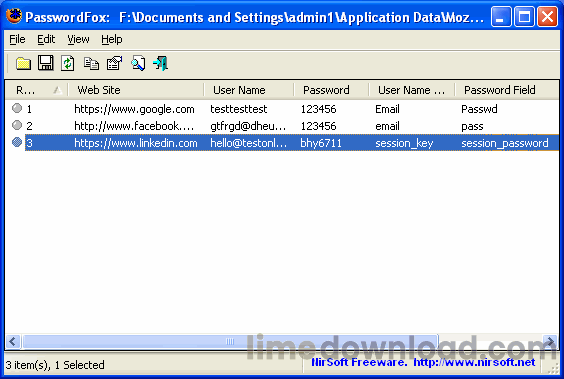Open the nirsoft.net link in status bar
564x379 pixels.
[474, 362]
